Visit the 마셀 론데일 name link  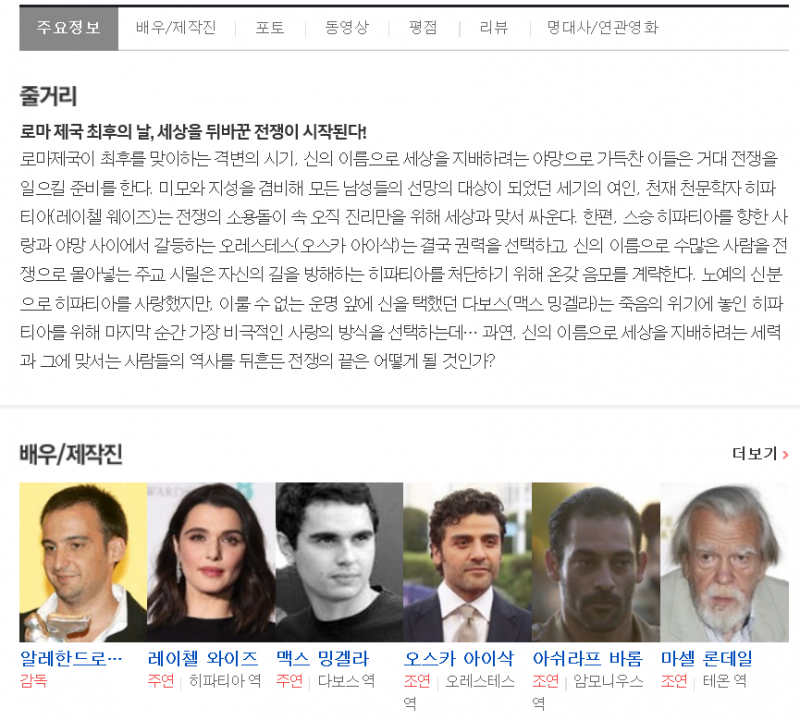pyautogui.click(x=706, y=658)
